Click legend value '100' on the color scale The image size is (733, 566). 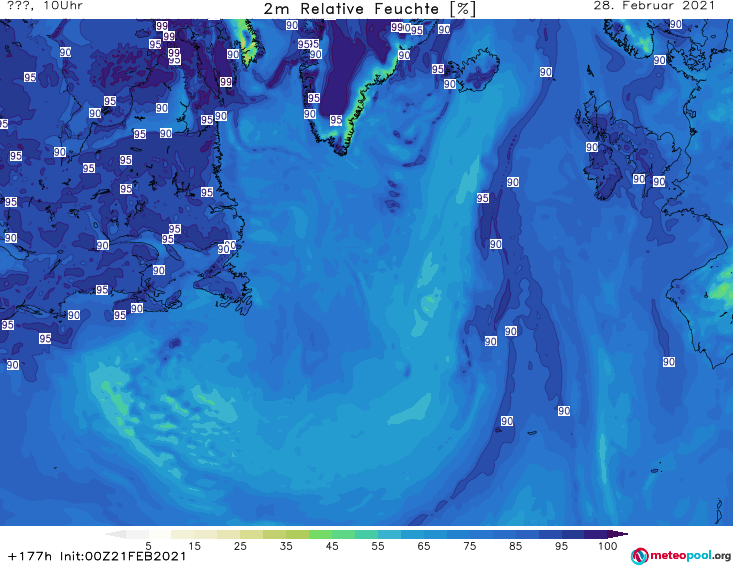point(607,546)
